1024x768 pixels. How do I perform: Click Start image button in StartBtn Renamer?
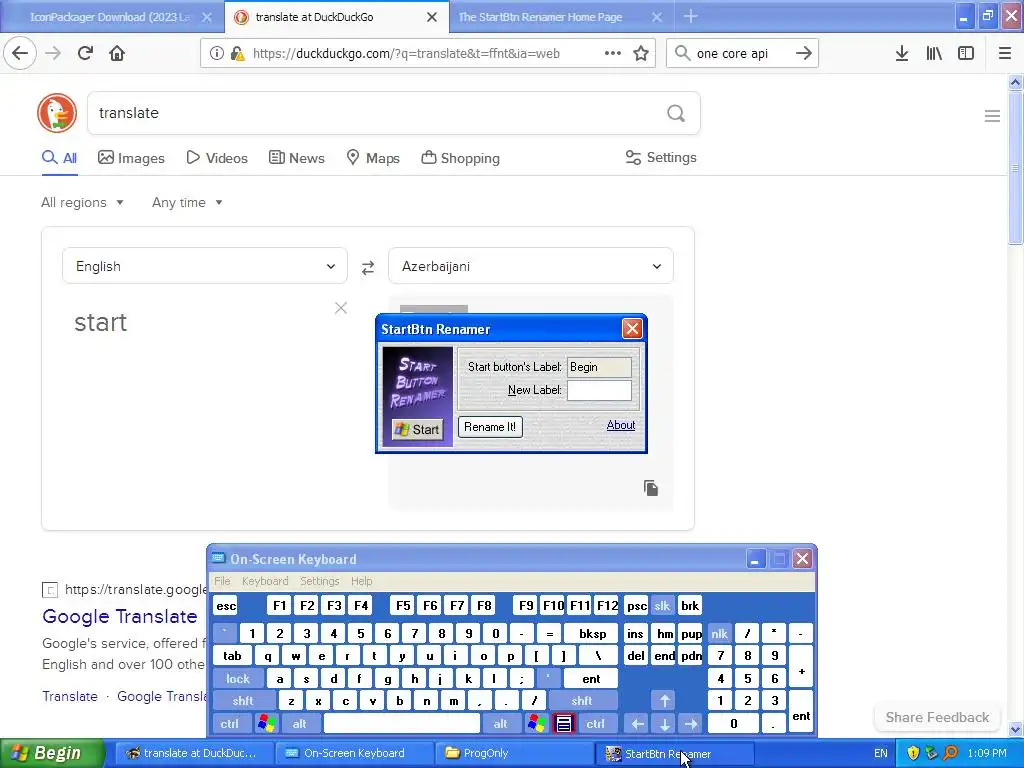point(417,429)
